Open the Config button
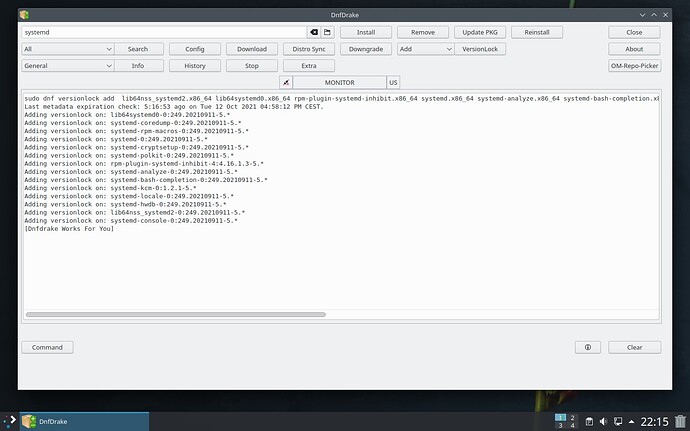690x431 pixels. tap(195, 49)
